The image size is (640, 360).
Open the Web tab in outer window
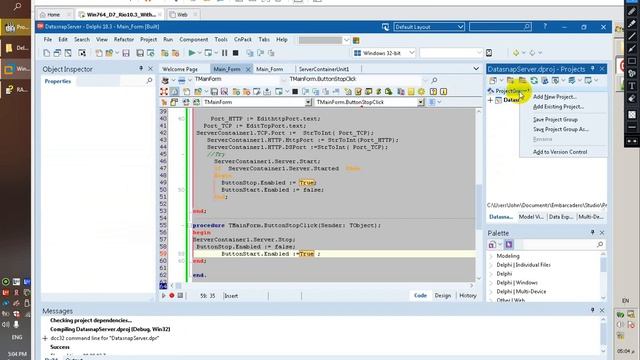(x=182, y=14)
